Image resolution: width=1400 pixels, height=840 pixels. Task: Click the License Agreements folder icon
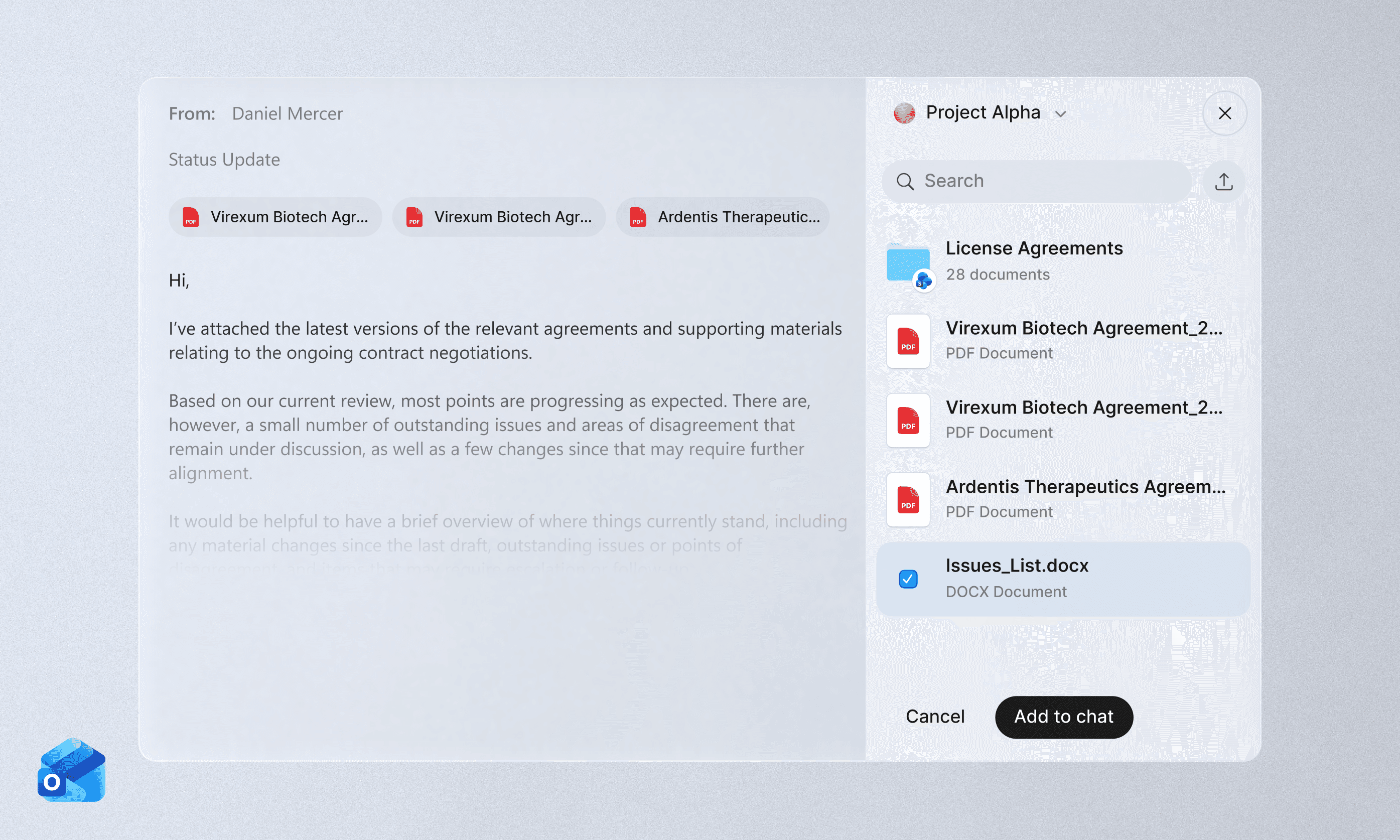click(909, 264)
